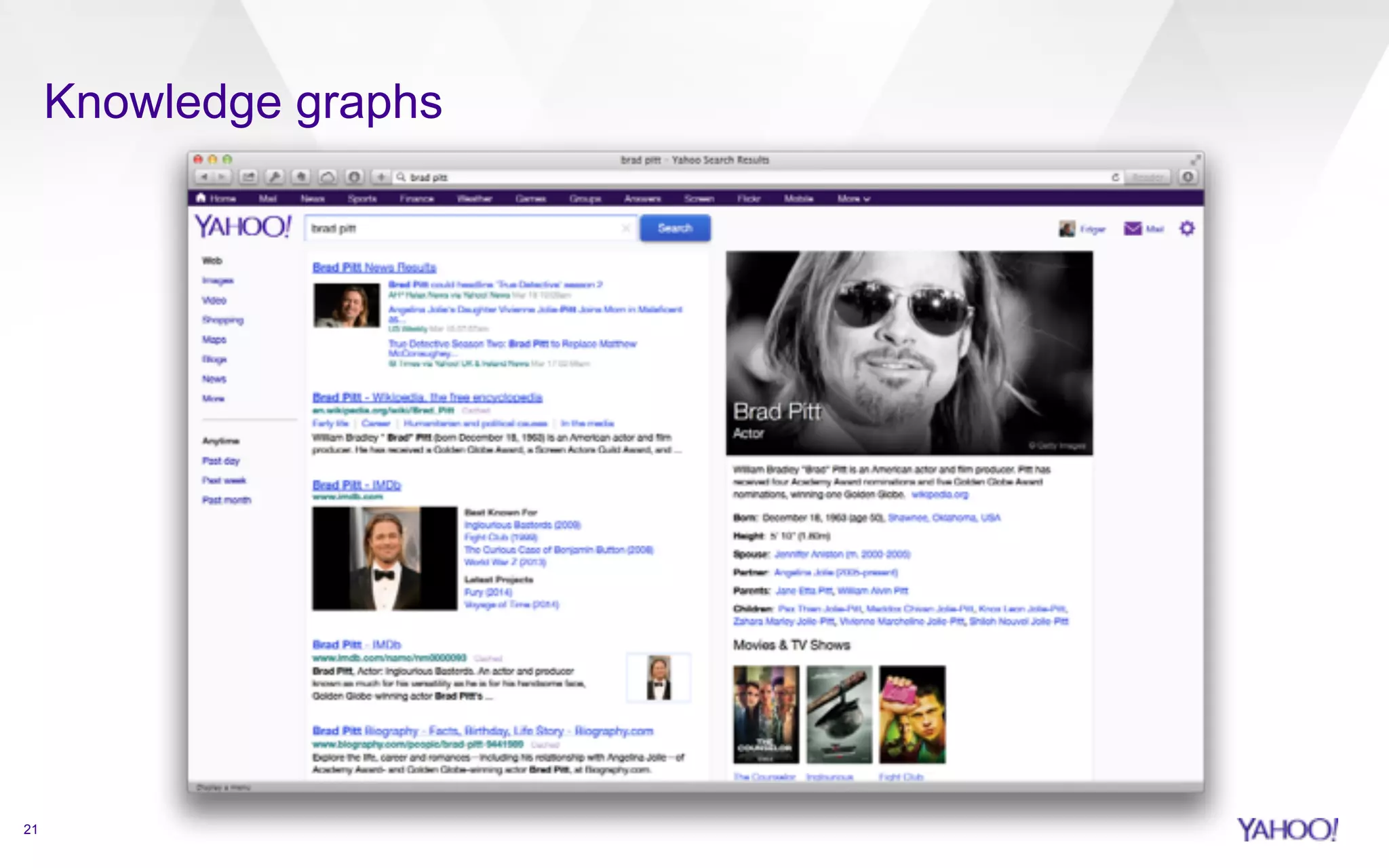Click the blue Search button
1389x868 pixels.
[675, 229]
